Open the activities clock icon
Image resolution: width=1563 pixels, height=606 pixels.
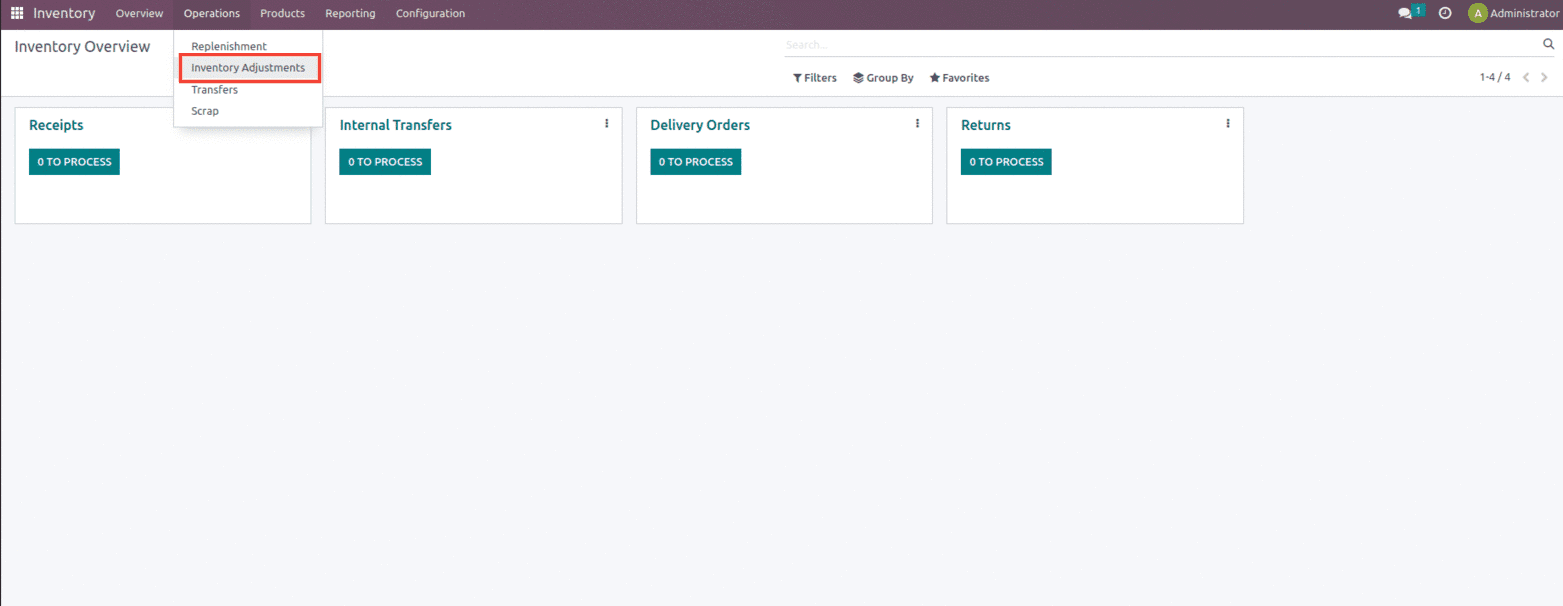(x=1445, y=13)
